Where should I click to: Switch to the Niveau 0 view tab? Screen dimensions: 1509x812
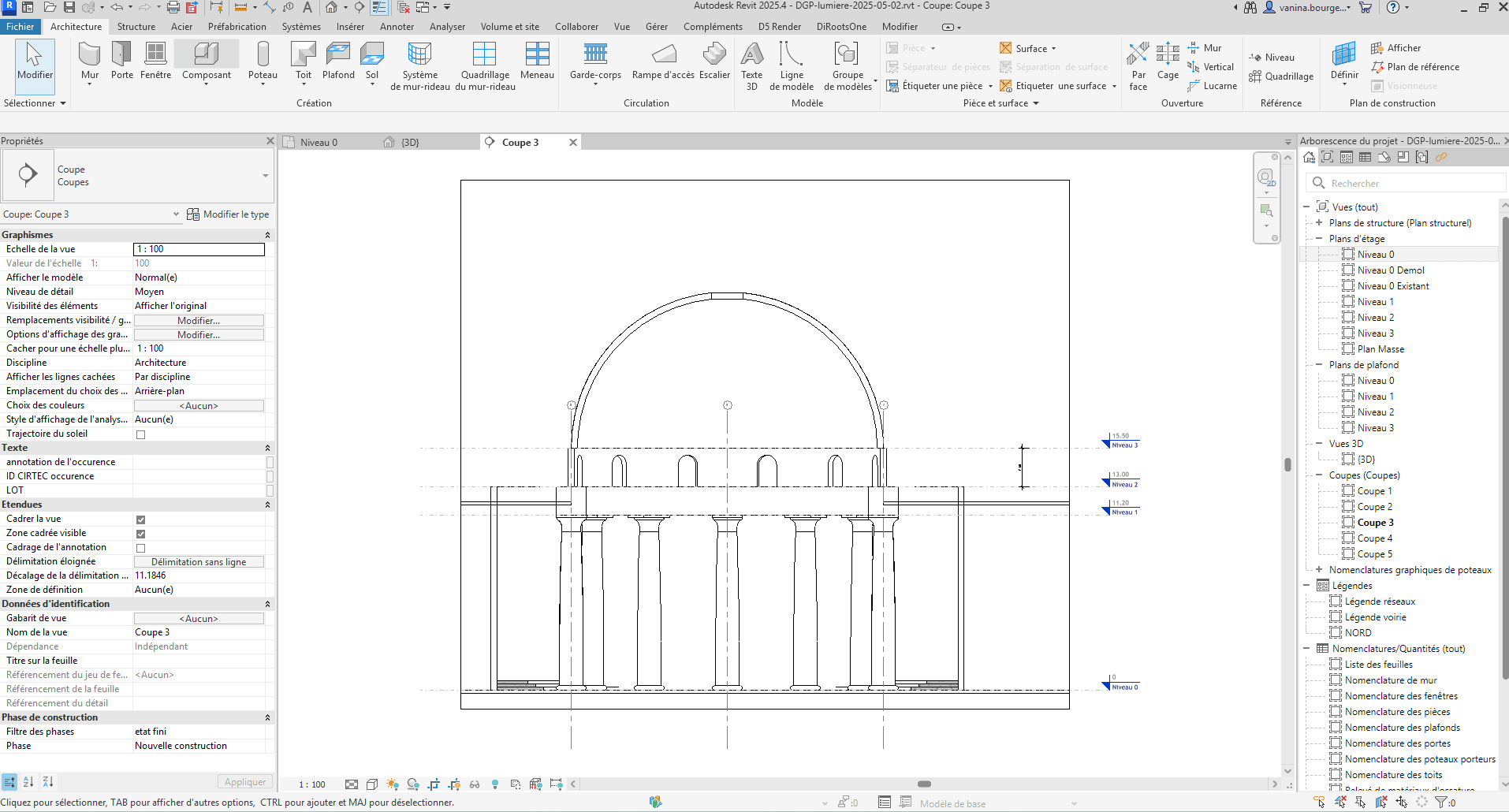tap(319, 143)
